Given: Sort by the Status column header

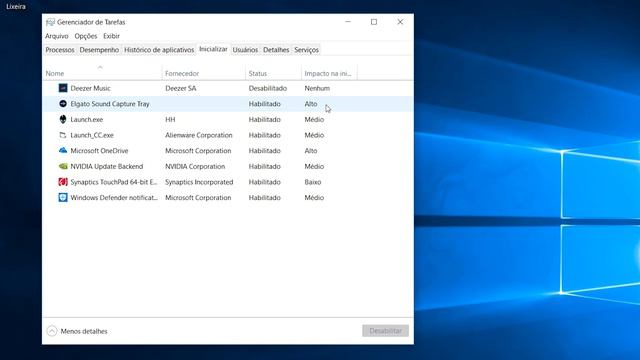Looking at the screenshot, I should 258,73.
